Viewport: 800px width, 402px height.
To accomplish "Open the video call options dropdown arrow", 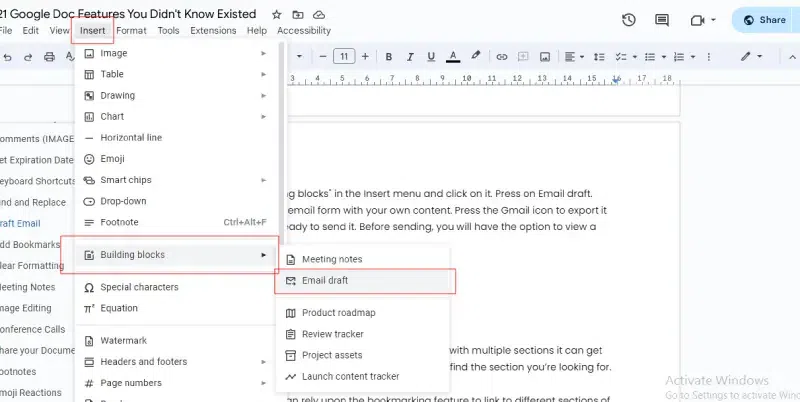I will (x=713, y=20).
